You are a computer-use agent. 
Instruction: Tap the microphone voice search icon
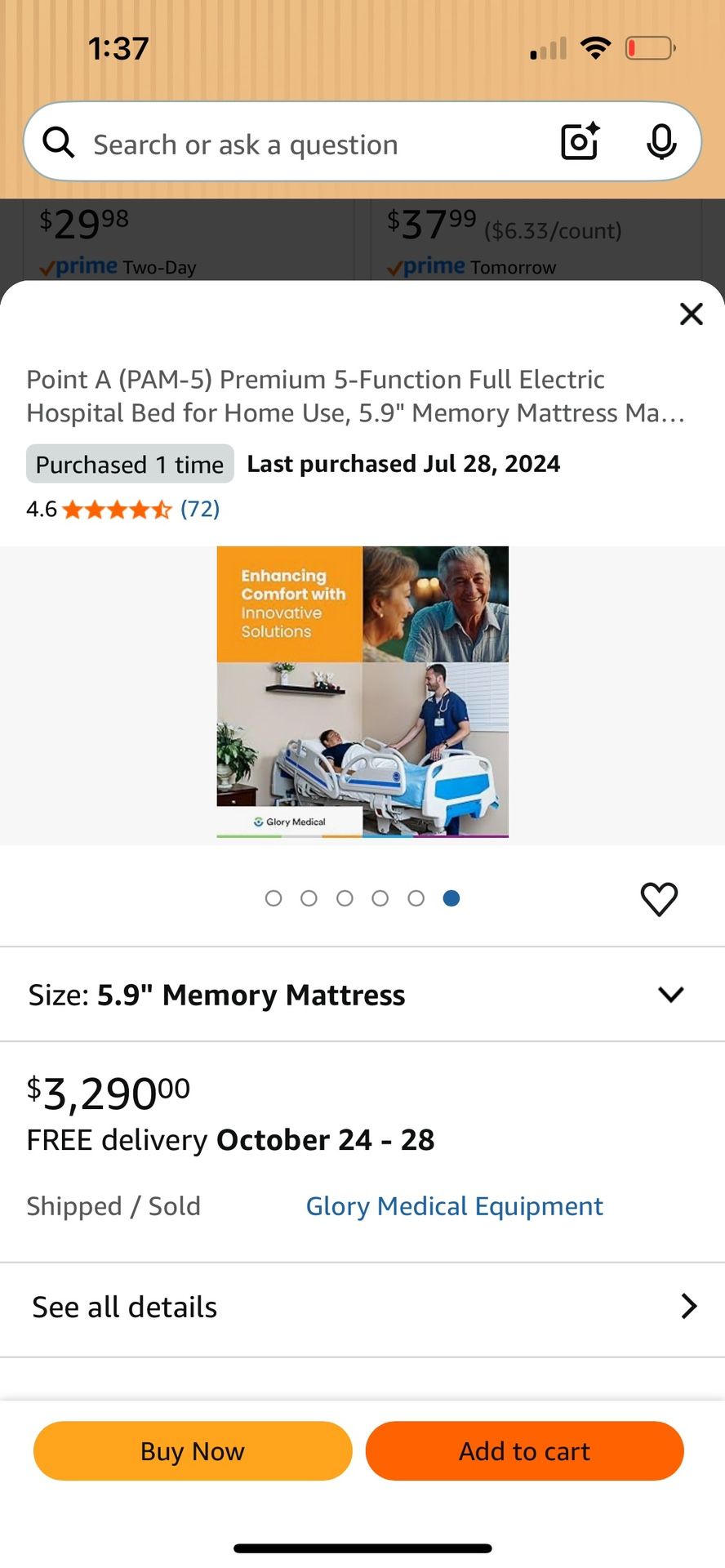[x=662, y=141]
